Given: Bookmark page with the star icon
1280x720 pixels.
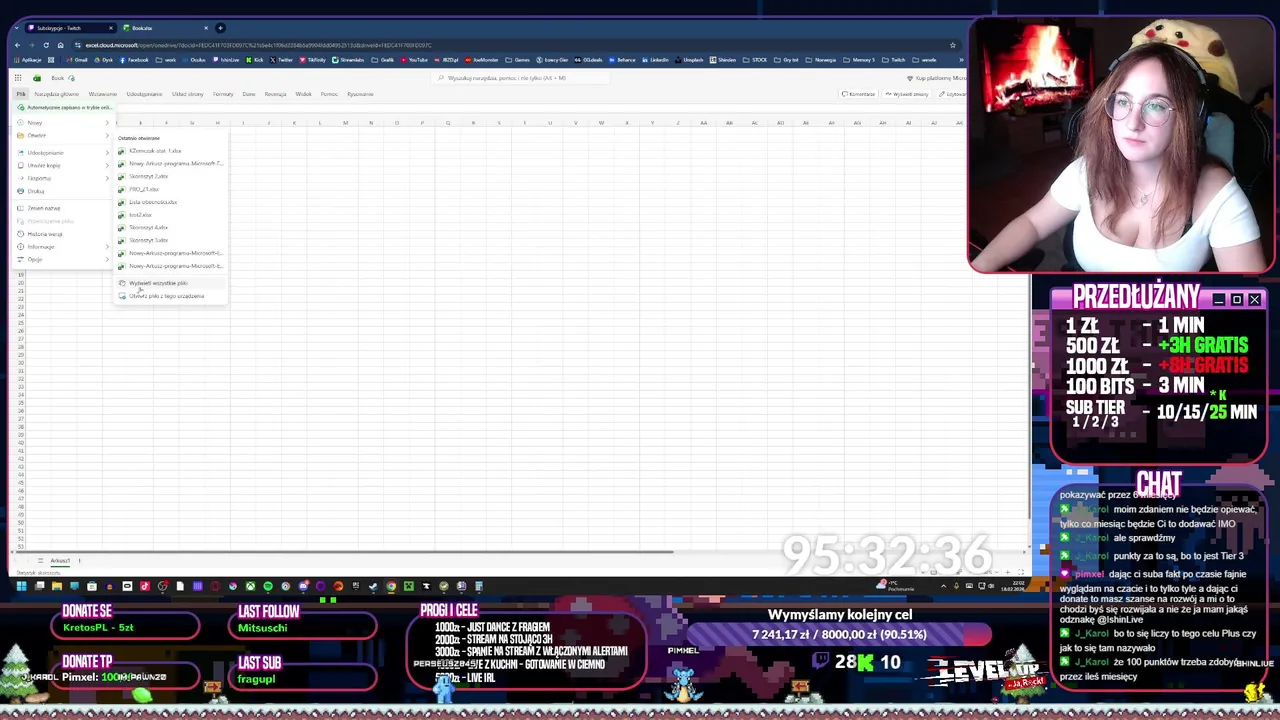Looking at the screenshot, I should (x=952, y=45).
